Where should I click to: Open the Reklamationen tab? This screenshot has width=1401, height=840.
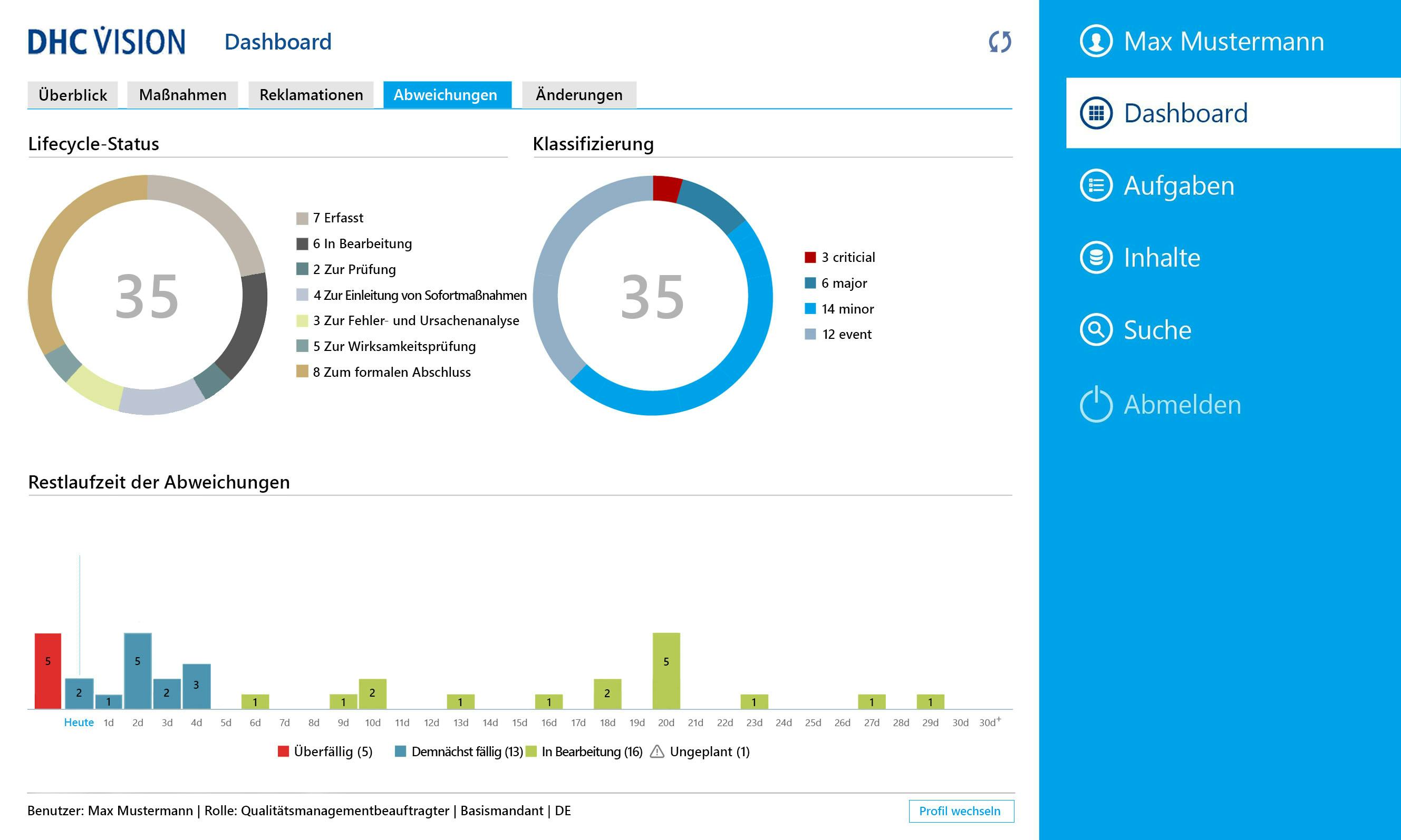311,94
